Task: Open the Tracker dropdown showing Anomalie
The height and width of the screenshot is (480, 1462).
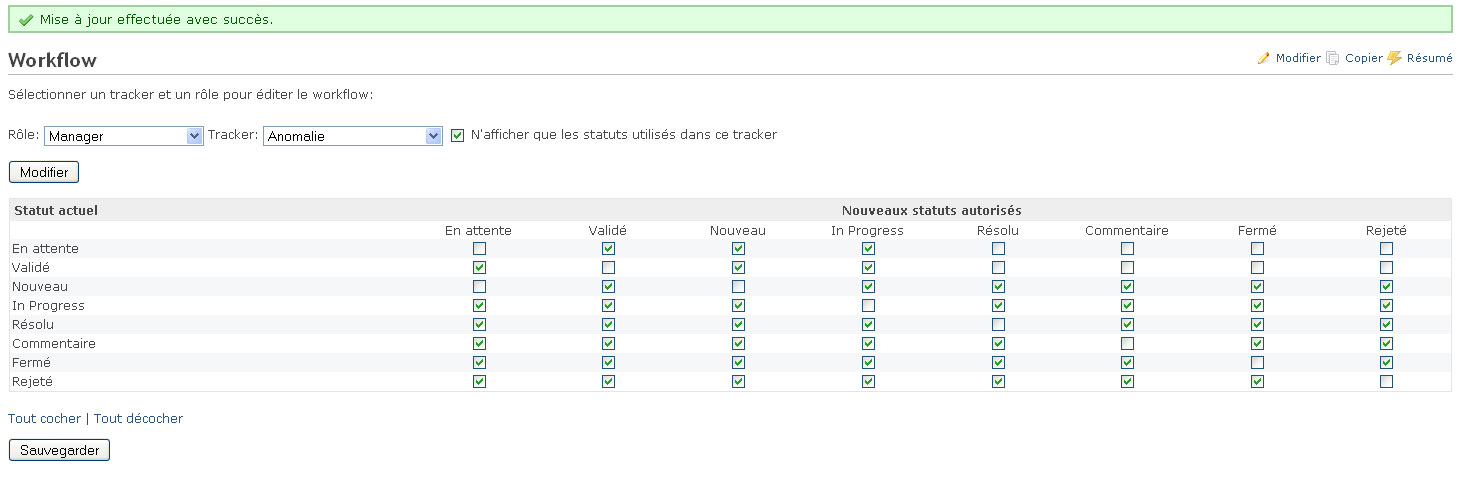Action: pyautogui.click(x=353, y=136)
